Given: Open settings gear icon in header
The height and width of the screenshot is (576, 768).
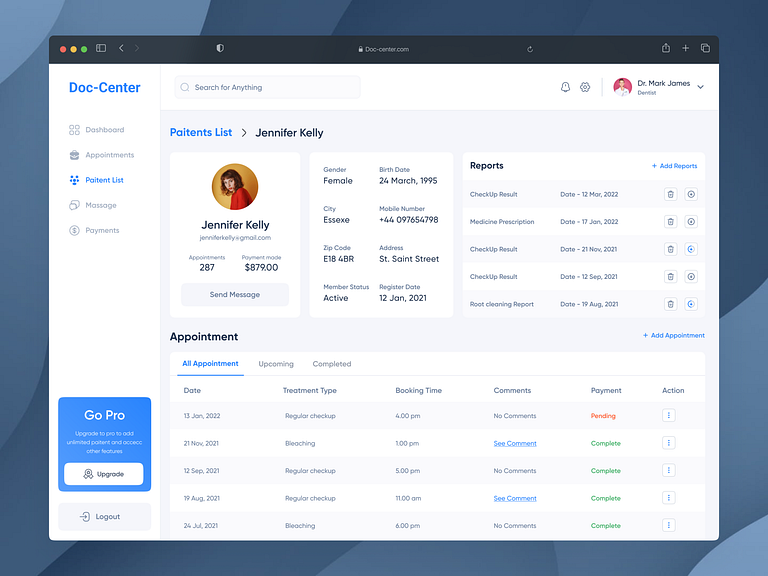Looking at the screenshot, I should [585, 87].
